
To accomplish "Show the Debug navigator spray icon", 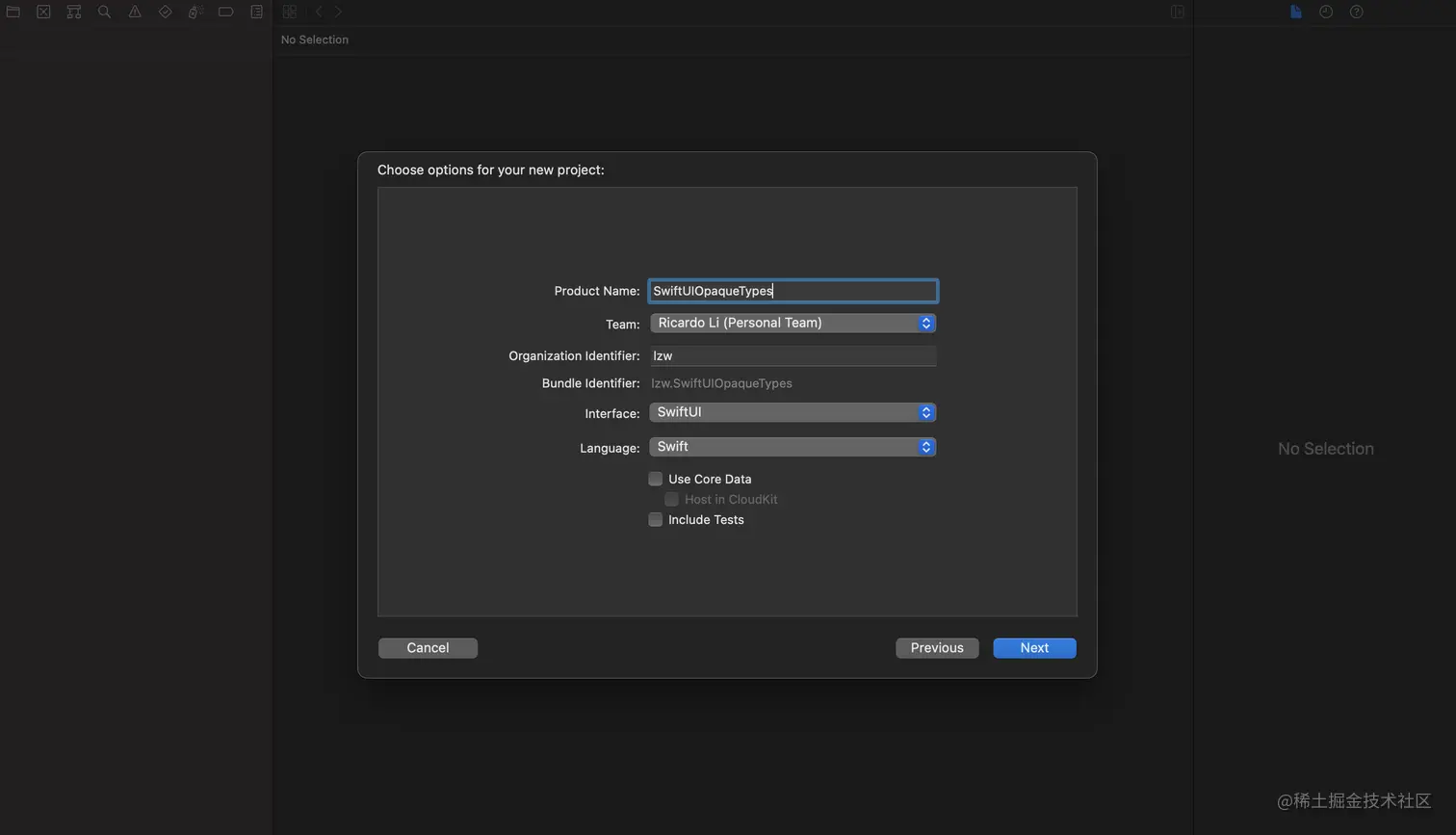I will 195,12.
